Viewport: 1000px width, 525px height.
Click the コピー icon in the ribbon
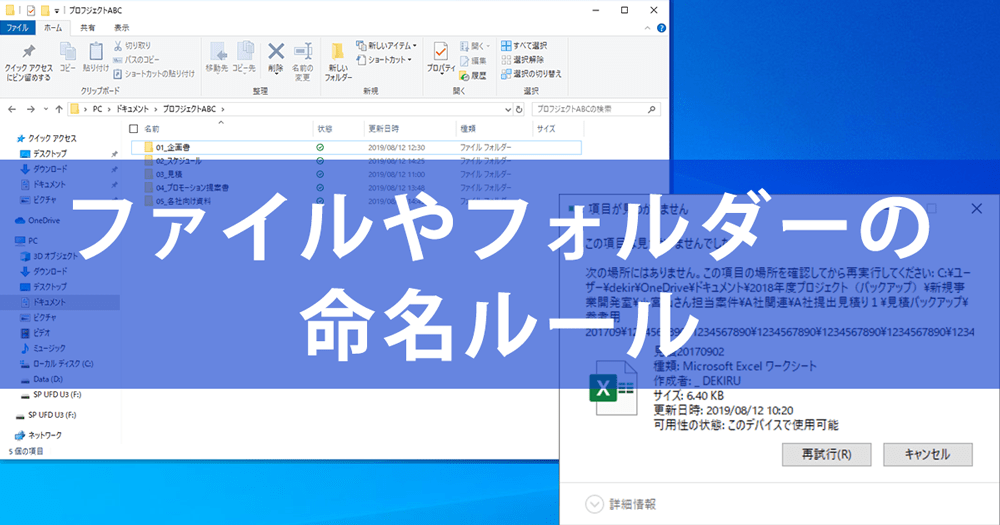click(68, 57)
